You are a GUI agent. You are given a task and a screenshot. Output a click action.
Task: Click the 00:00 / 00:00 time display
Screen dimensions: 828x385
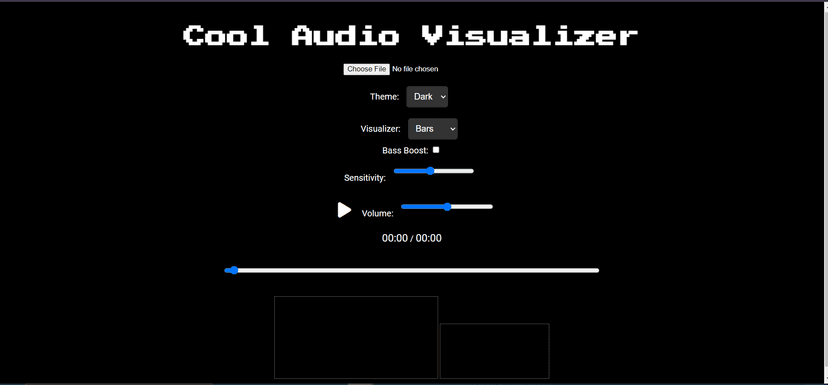(x=412, y=238)
